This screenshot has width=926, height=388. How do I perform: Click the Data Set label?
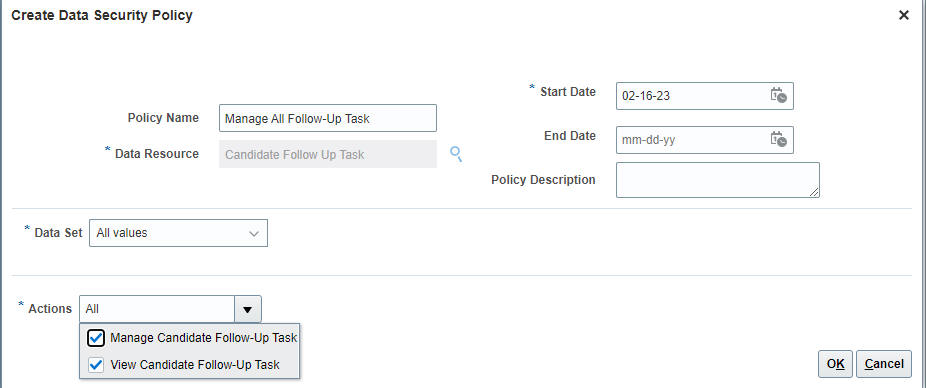tap(58, 233)
